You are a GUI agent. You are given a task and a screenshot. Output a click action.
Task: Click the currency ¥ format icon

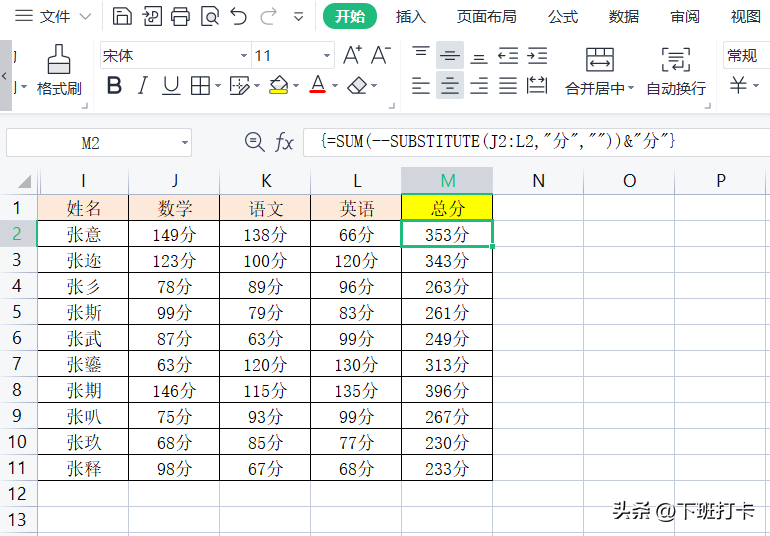[738, 85]
